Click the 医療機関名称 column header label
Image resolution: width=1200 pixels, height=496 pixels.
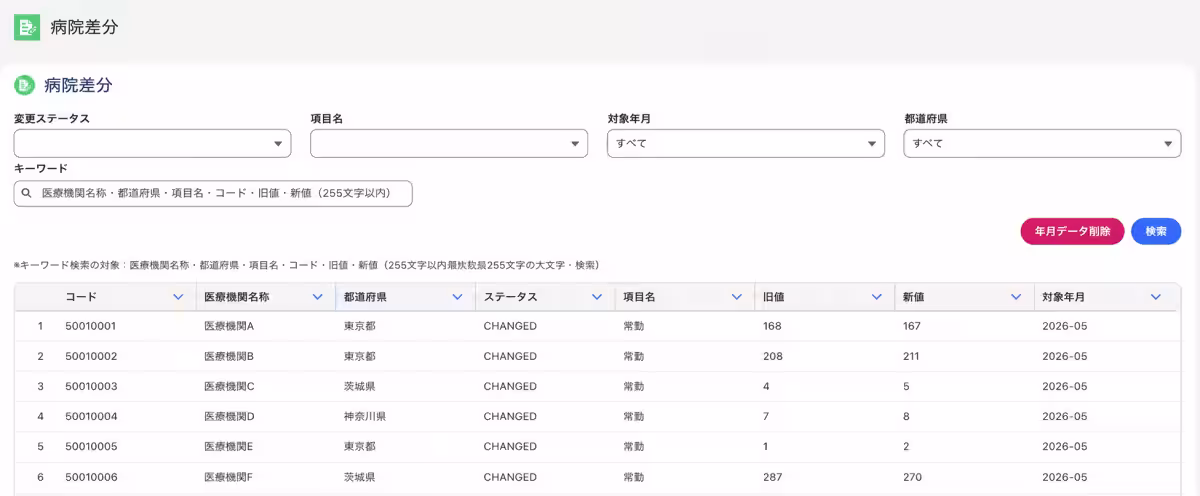[x=236, y=297]
